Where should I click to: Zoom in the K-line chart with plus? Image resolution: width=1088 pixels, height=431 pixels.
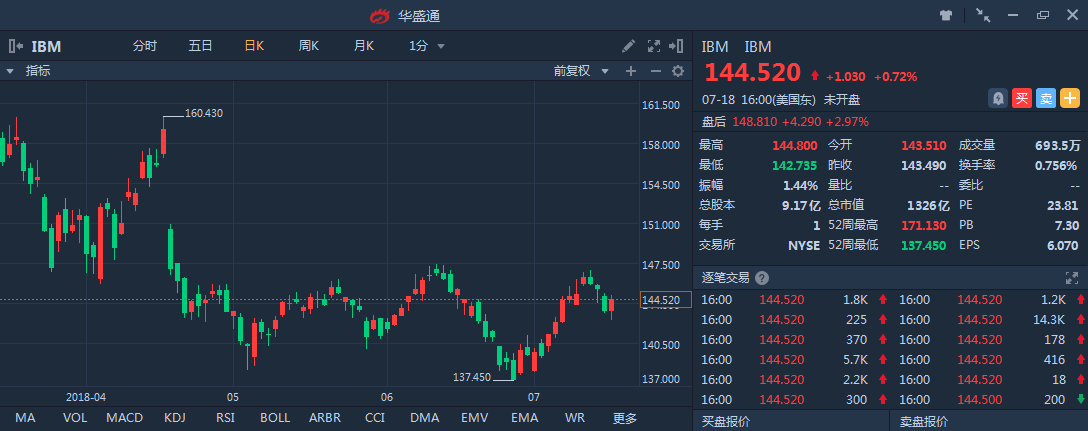tap(631, 71)
